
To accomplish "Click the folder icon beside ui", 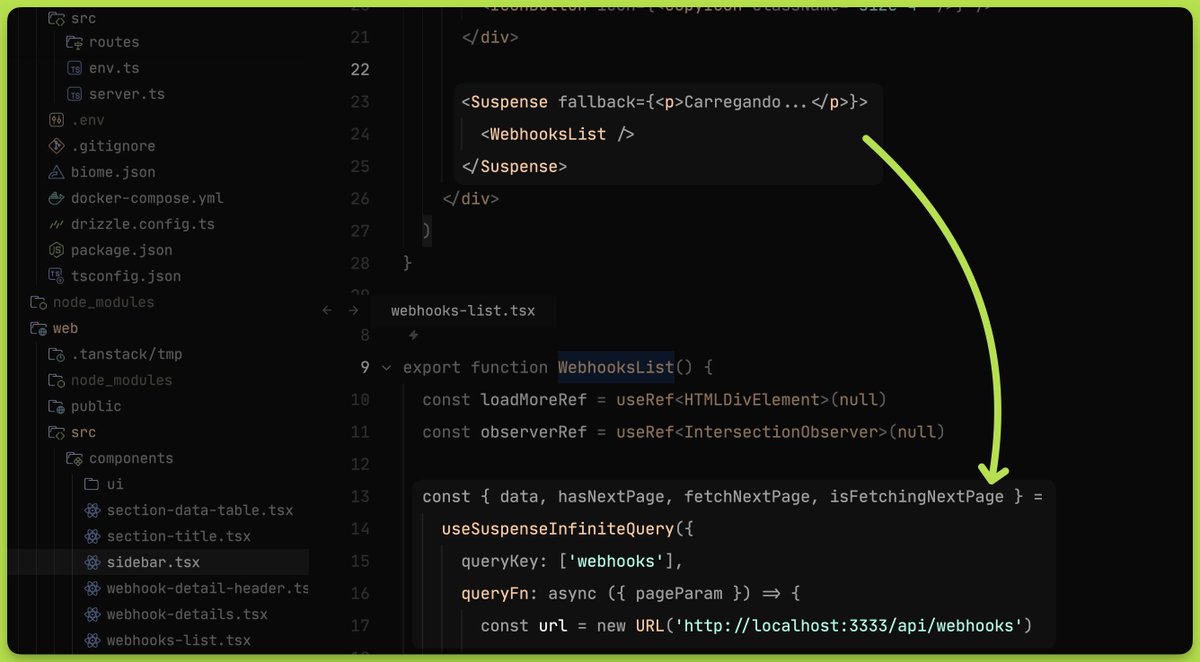I will click(93, 484).
